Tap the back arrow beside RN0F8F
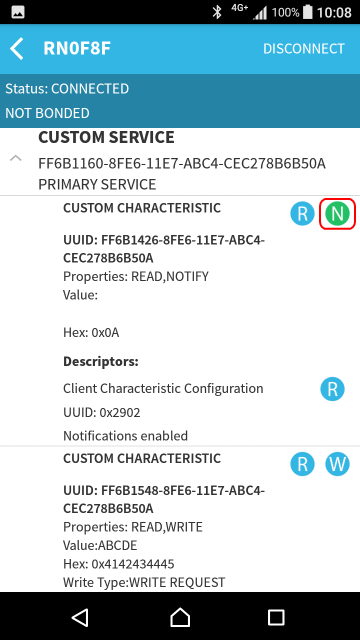The height and width of the screenshot is (640, 360). pyautogui.click(x=17, y=49)
